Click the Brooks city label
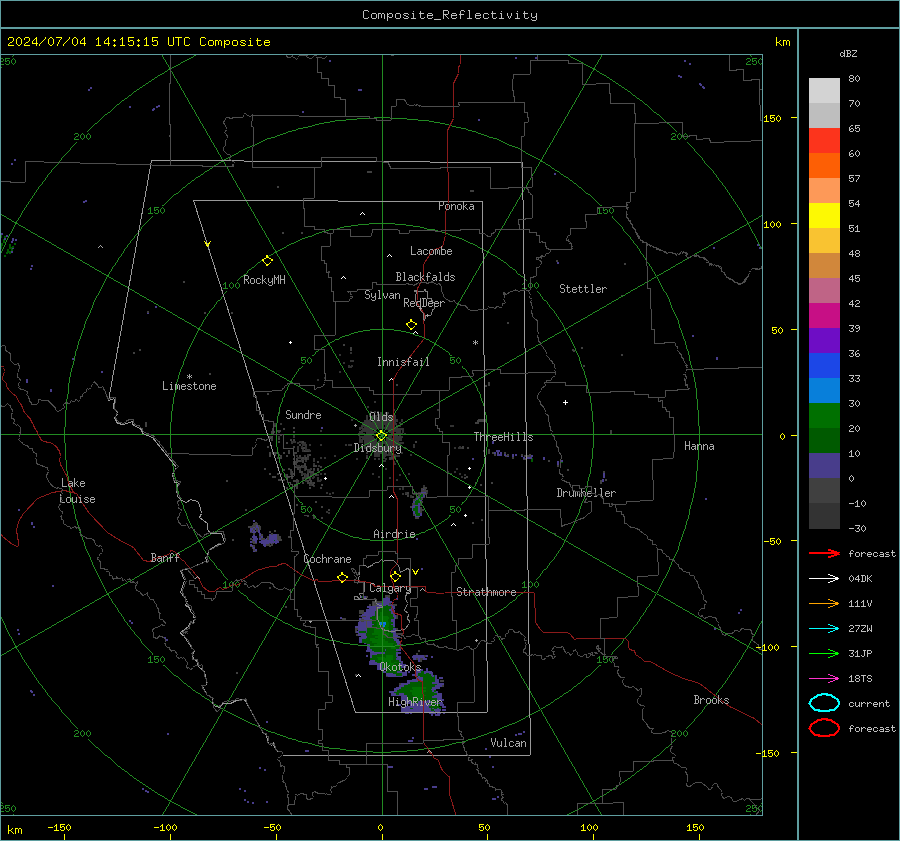 pos(711,700)
